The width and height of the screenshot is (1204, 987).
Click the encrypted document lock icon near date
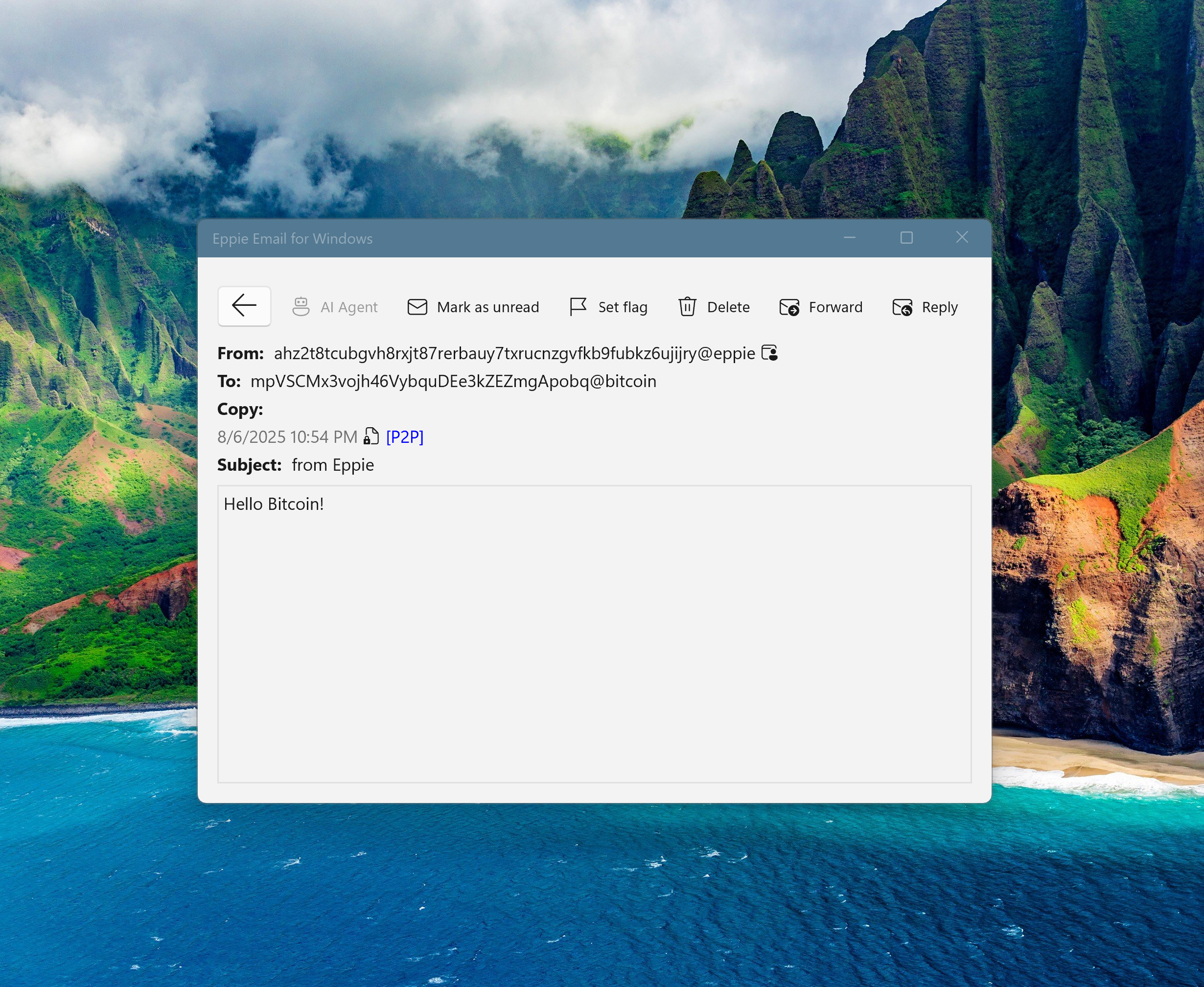click(371, 436)
